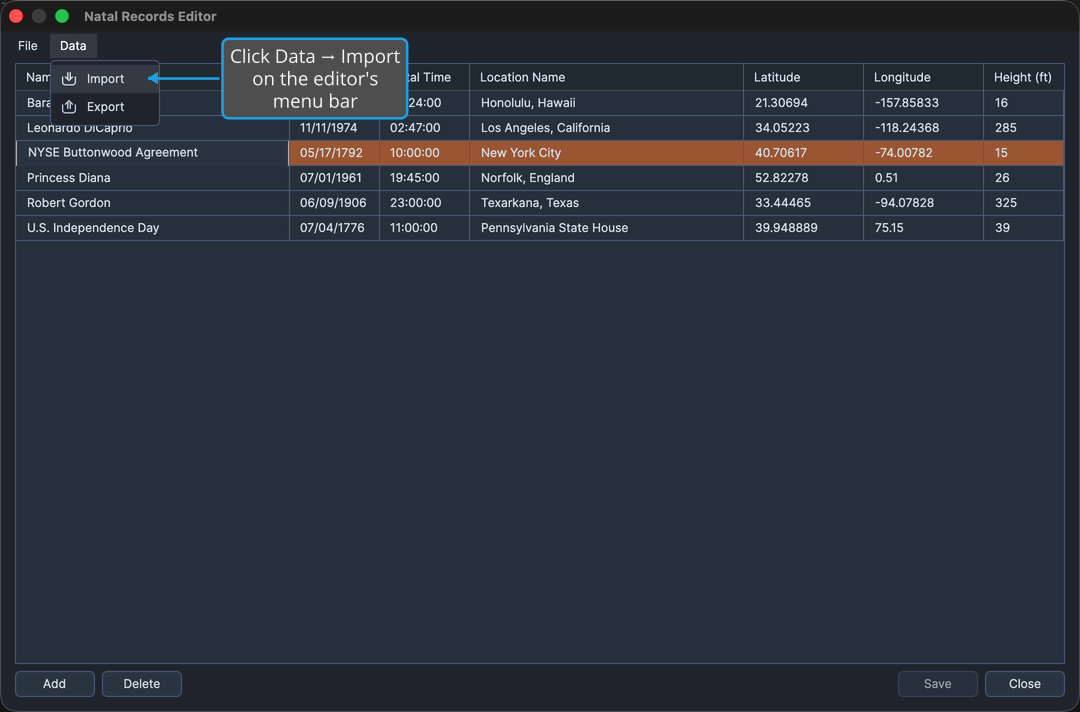1080x712 pixels.
Task: Click the date cell 05/17/1792
Action: tap(334, 153)
